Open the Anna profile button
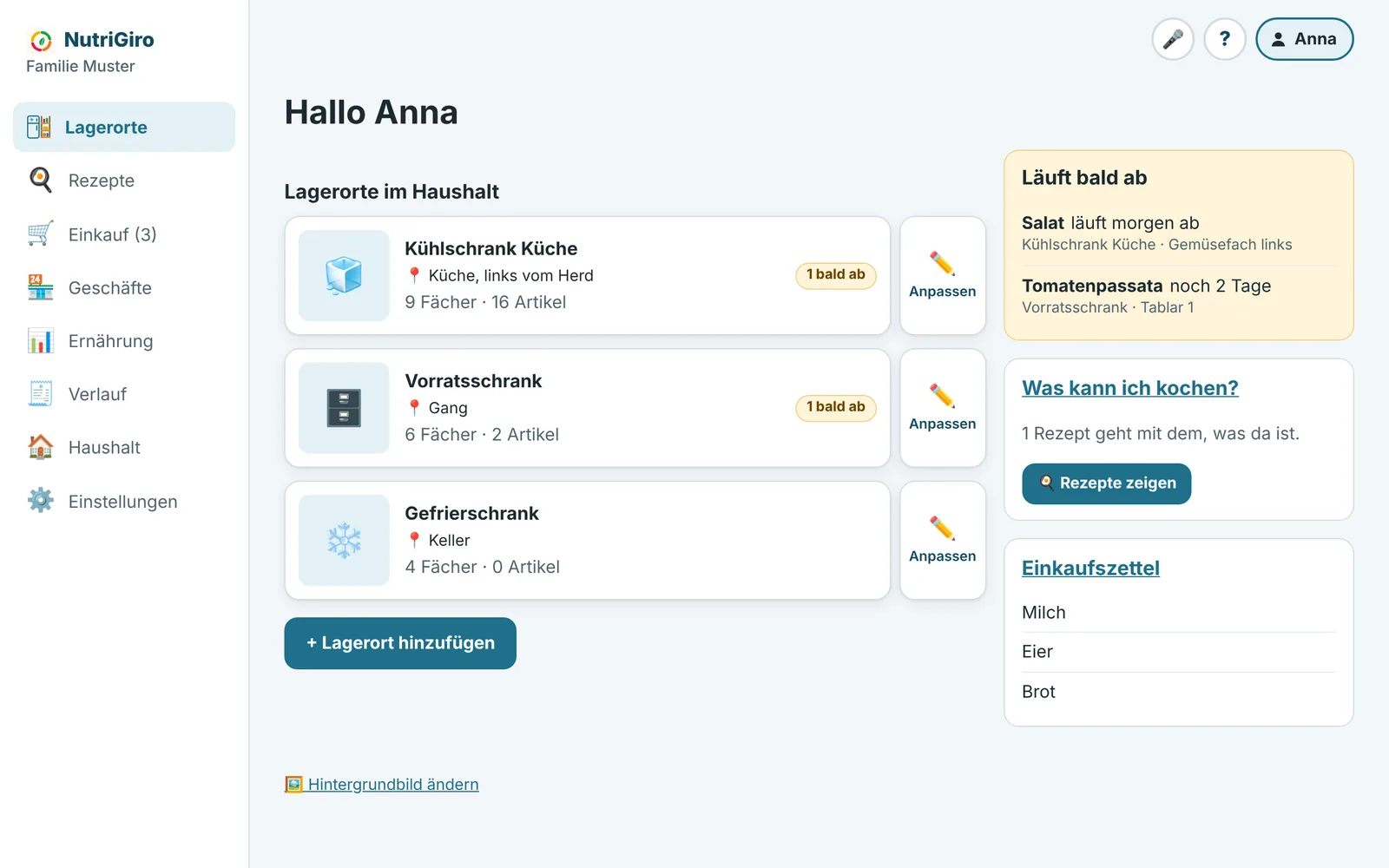Image resolution: width=1389 pixels, height=868 pixels. point(1304,39)
